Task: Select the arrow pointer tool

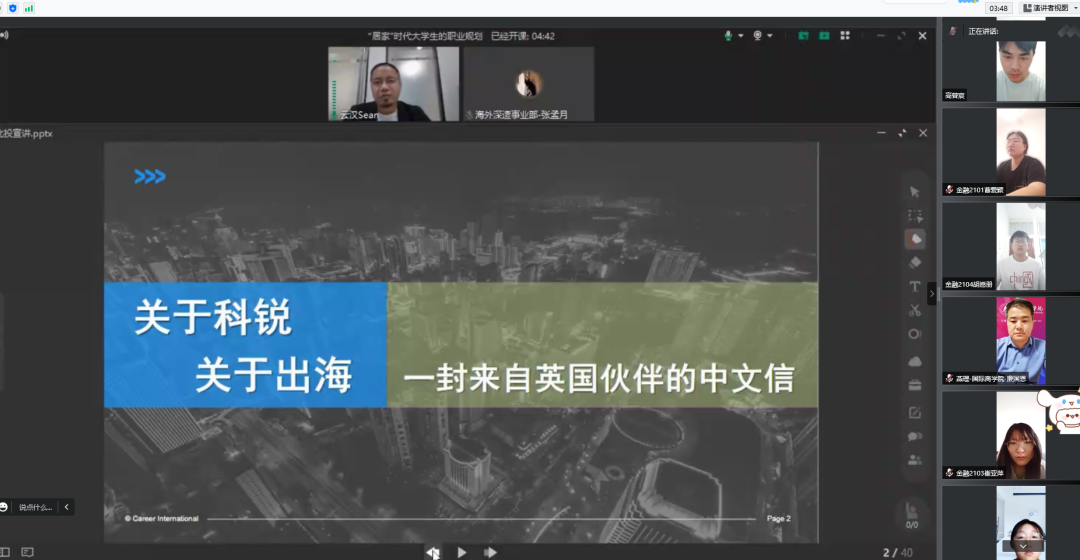Action: pos(914,192)
